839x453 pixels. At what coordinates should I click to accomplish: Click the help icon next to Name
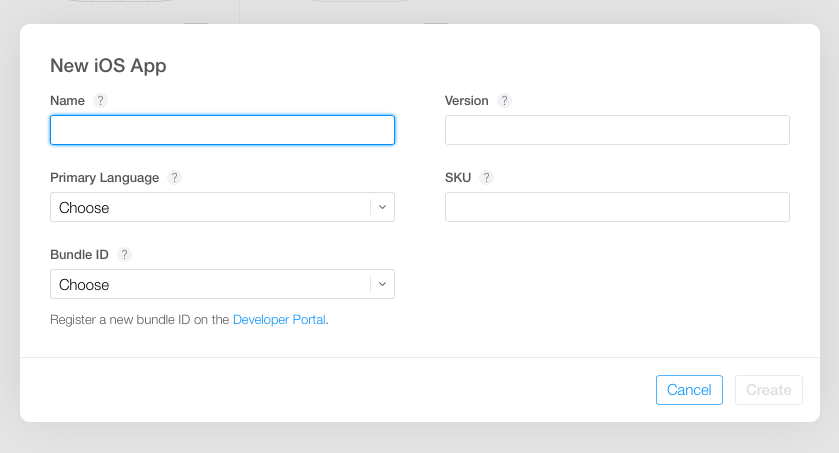point(100,101)
